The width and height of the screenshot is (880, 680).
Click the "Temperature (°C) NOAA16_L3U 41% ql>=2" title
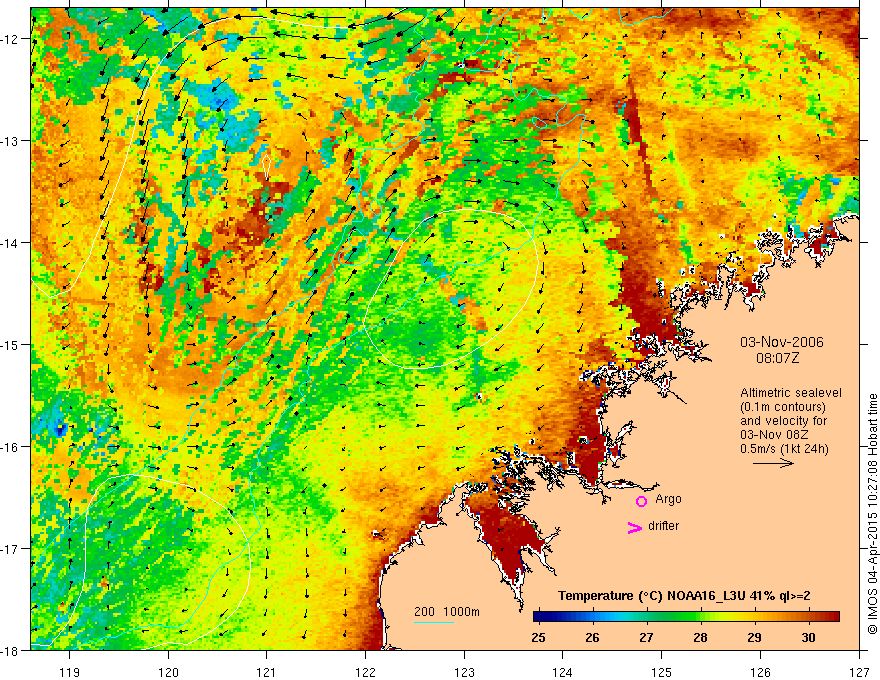pyautogui.click(x=684, y=596)
